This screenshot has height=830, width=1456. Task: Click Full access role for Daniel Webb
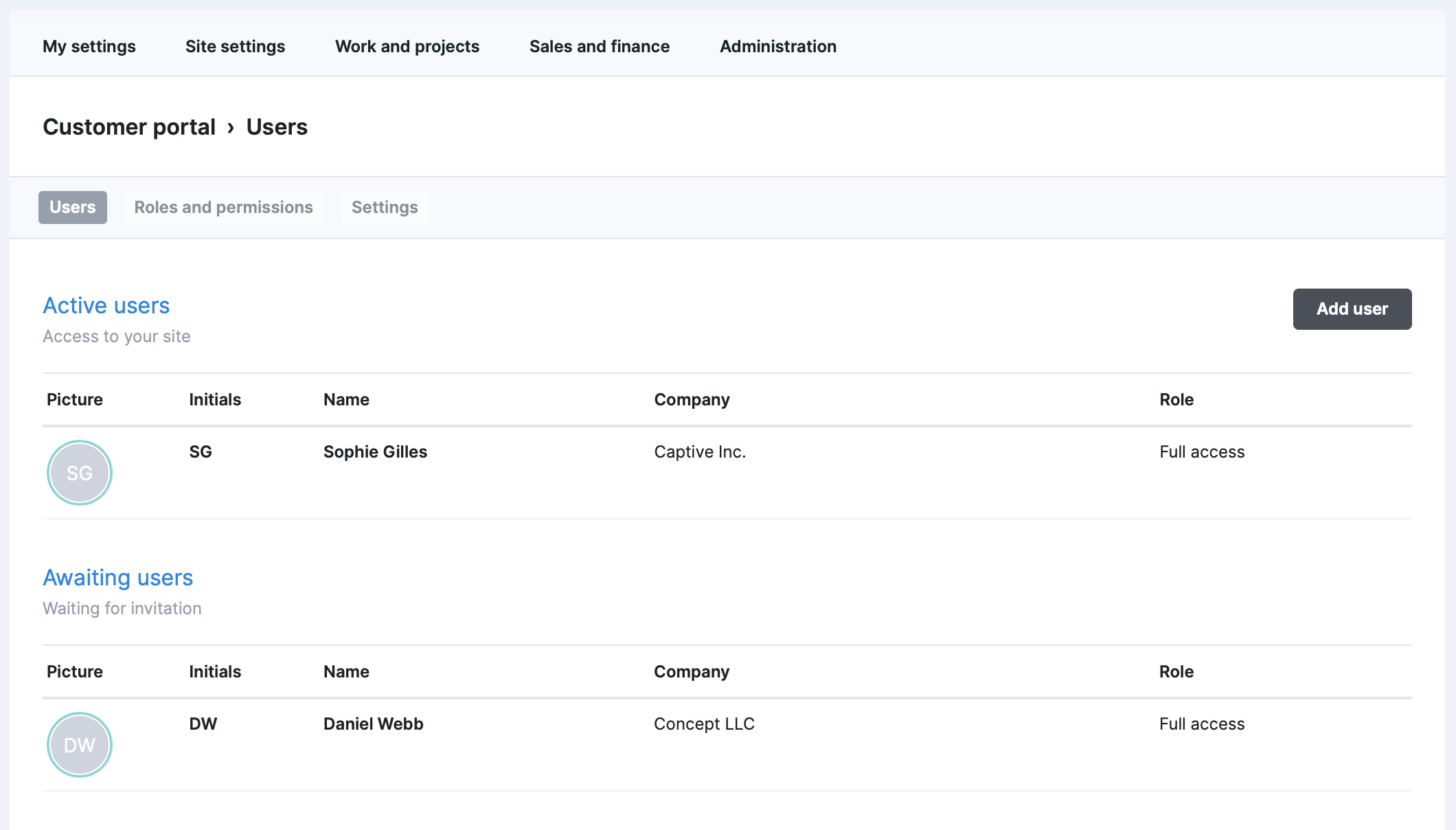[x=1202, y=724]
